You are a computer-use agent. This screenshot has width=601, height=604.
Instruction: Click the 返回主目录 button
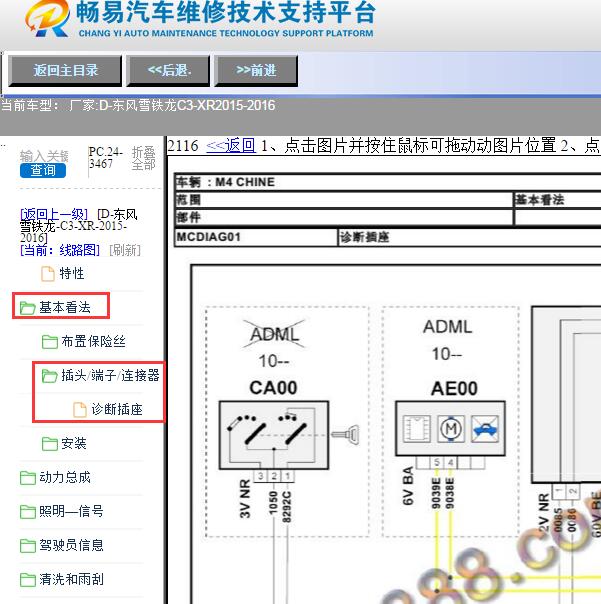pos(65,70)
